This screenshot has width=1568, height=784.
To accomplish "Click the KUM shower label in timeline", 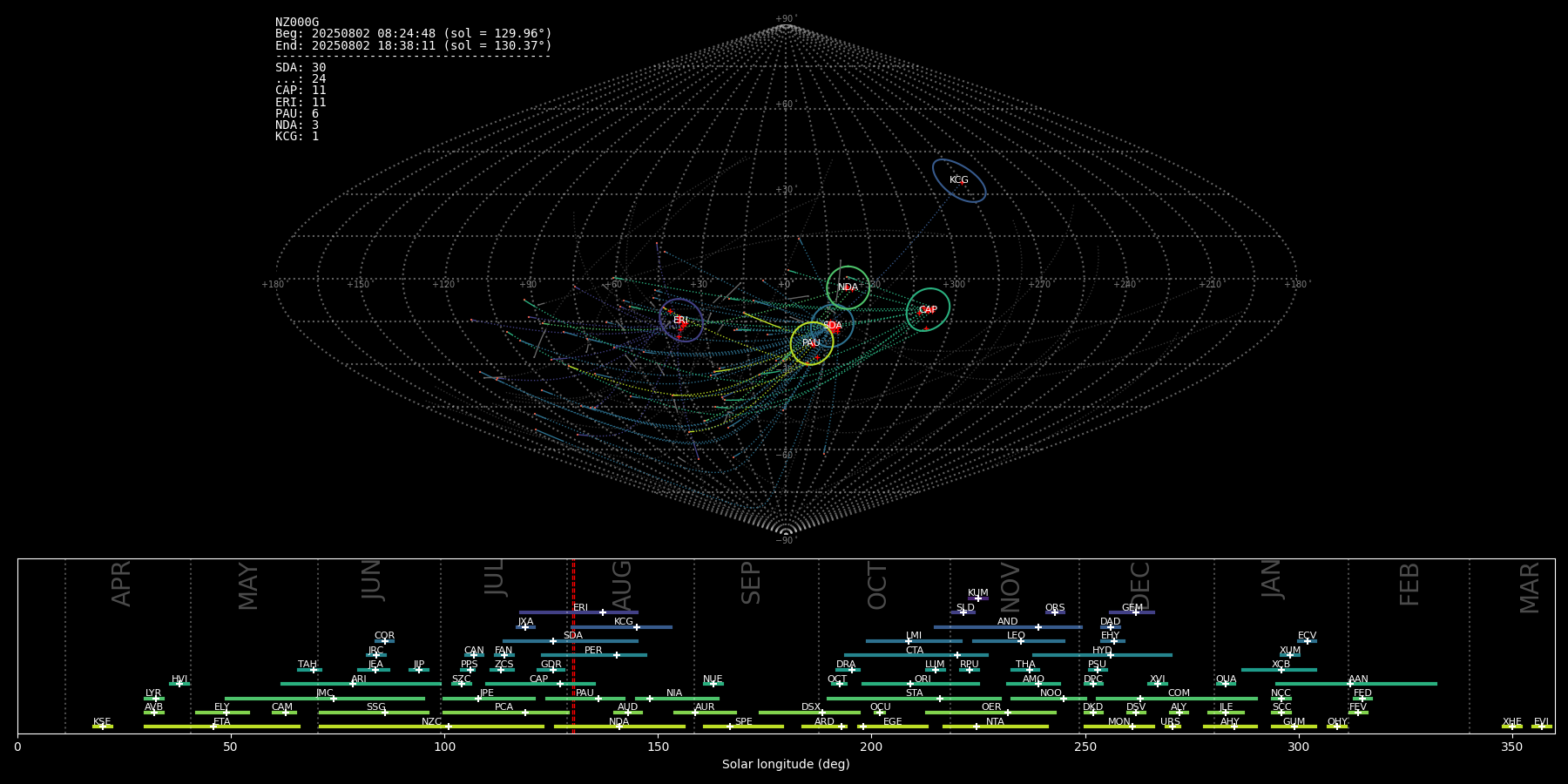I will [x=978, y=593].
